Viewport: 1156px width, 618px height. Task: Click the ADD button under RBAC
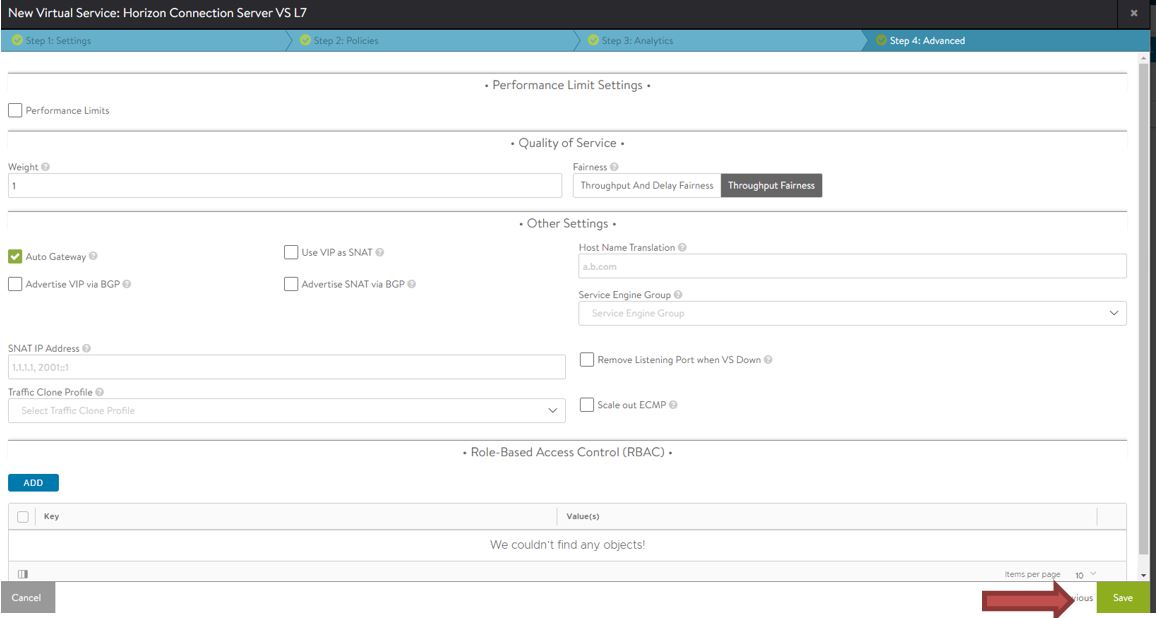[x=33, y=483]
